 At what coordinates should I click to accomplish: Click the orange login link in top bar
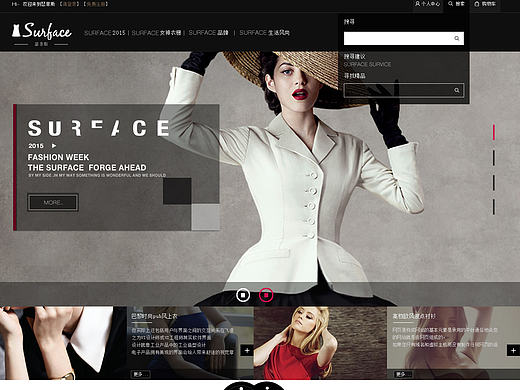click(69, 4)
